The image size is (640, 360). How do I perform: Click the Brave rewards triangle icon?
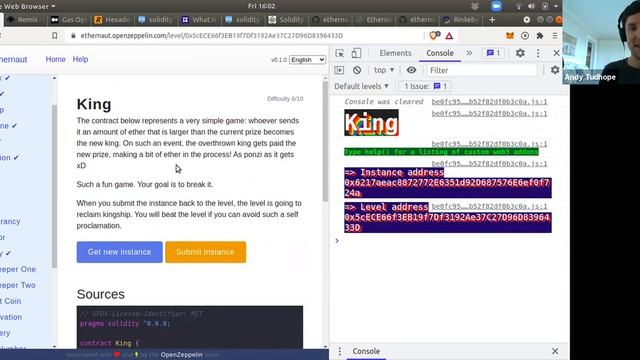(449, 36)
